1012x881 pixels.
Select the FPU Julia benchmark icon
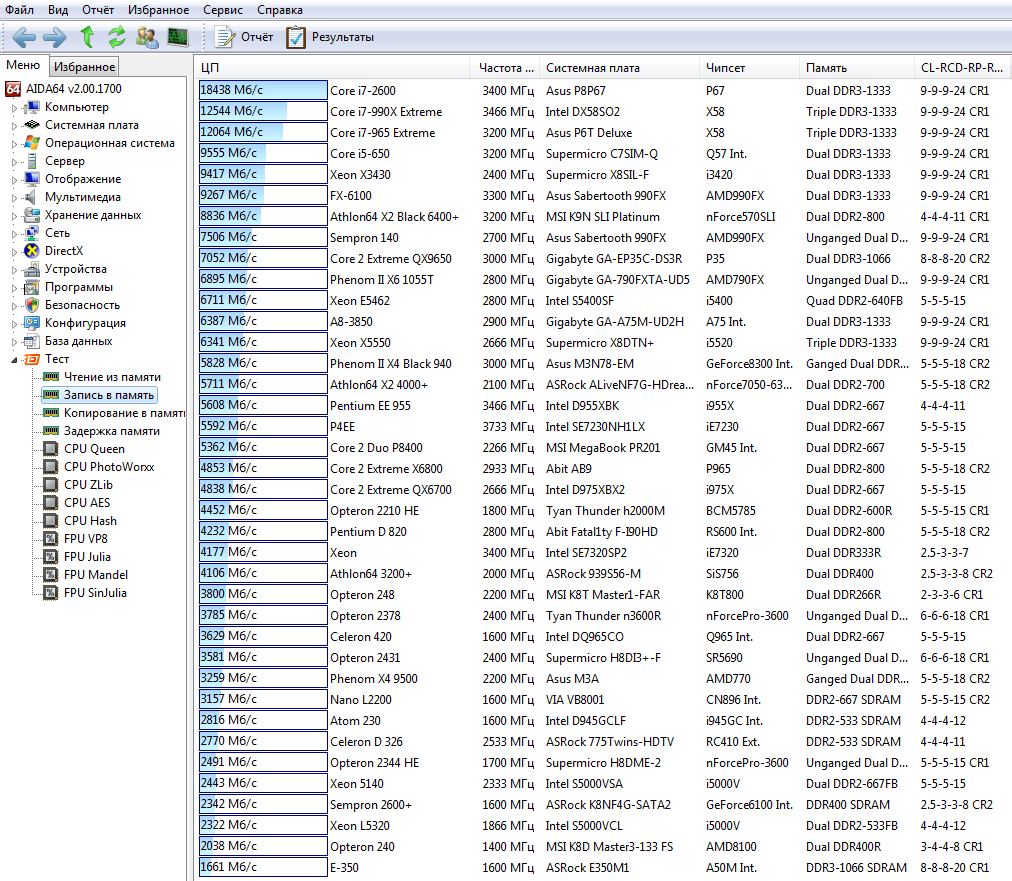[x=50, y=557]
